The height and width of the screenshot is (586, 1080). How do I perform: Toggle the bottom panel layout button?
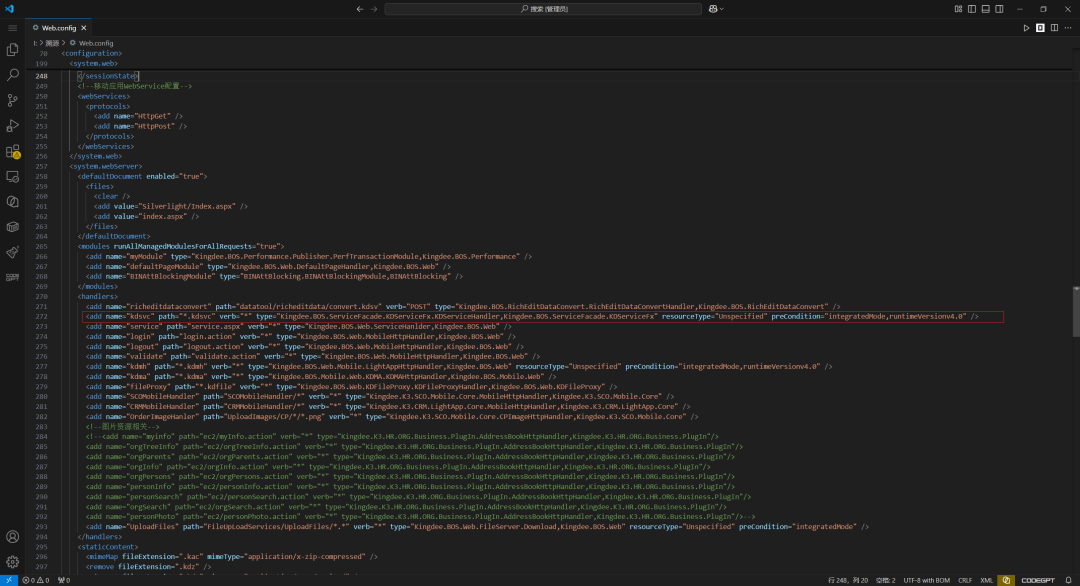tap(986, 9)
